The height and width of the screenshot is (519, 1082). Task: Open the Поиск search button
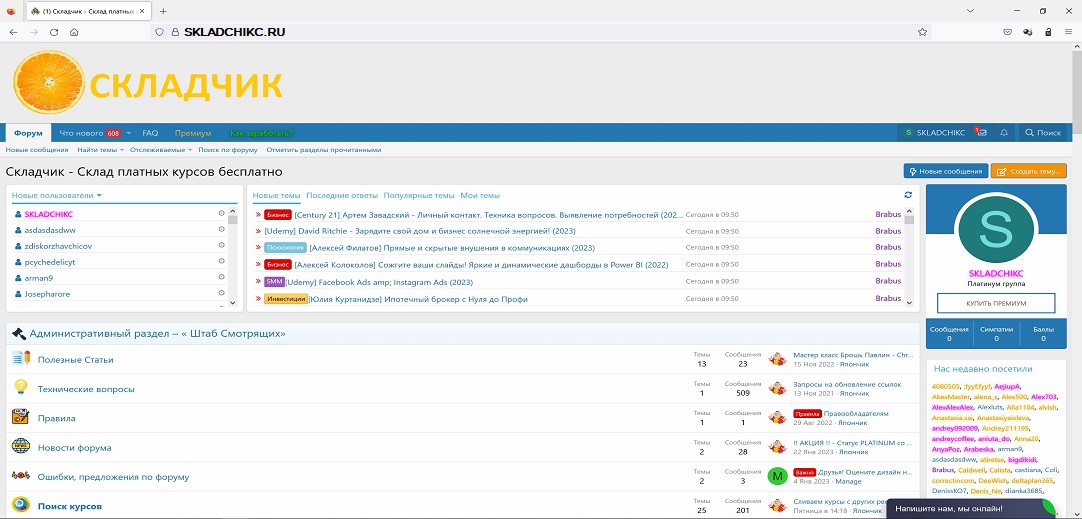point(1043,133)
